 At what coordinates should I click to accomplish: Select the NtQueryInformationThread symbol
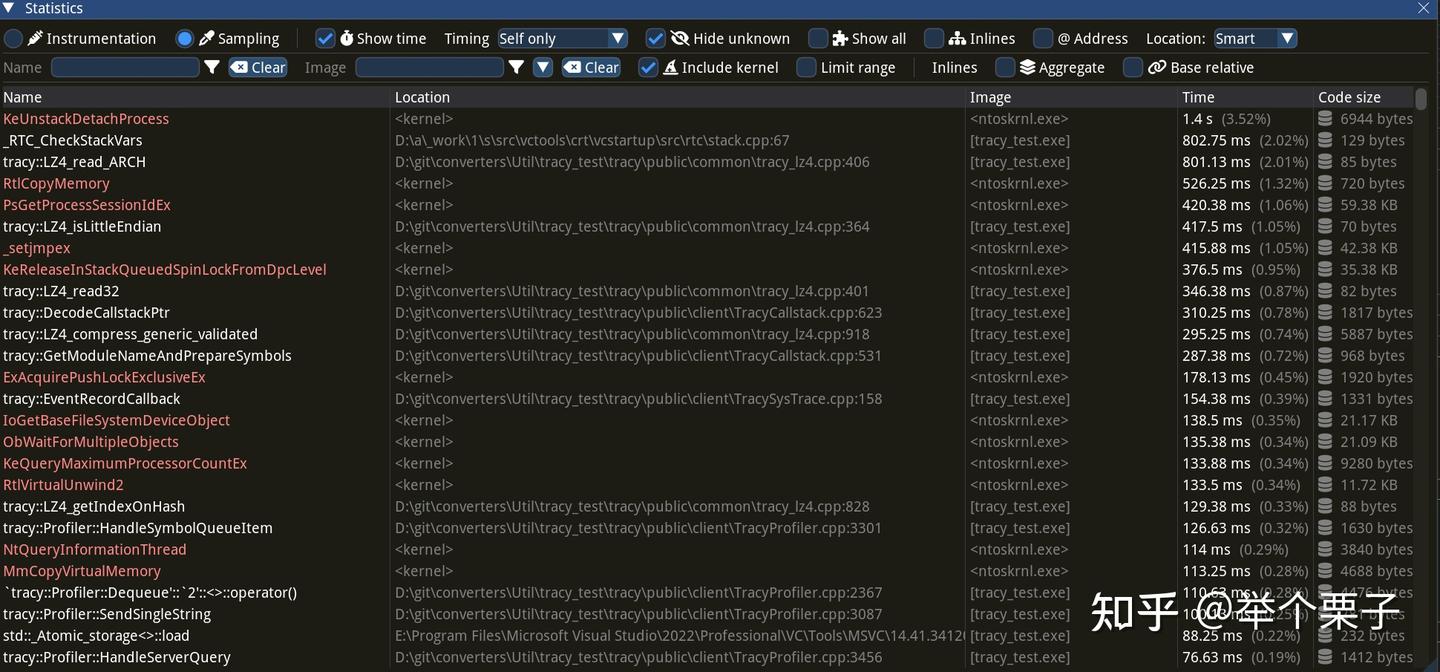[95, 550]
